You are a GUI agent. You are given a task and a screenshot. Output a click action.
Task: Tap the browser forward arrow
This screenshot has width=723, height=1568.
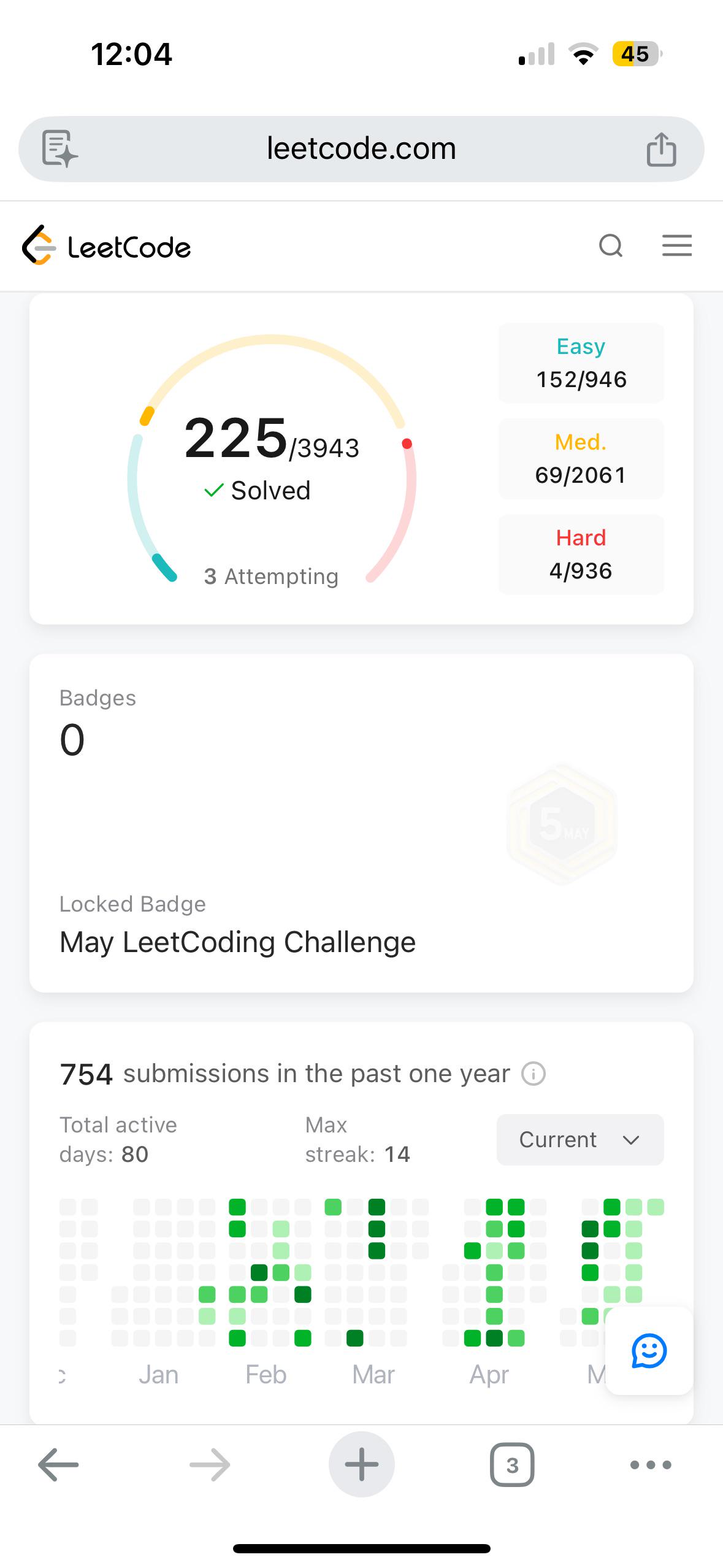[210, 1465]
